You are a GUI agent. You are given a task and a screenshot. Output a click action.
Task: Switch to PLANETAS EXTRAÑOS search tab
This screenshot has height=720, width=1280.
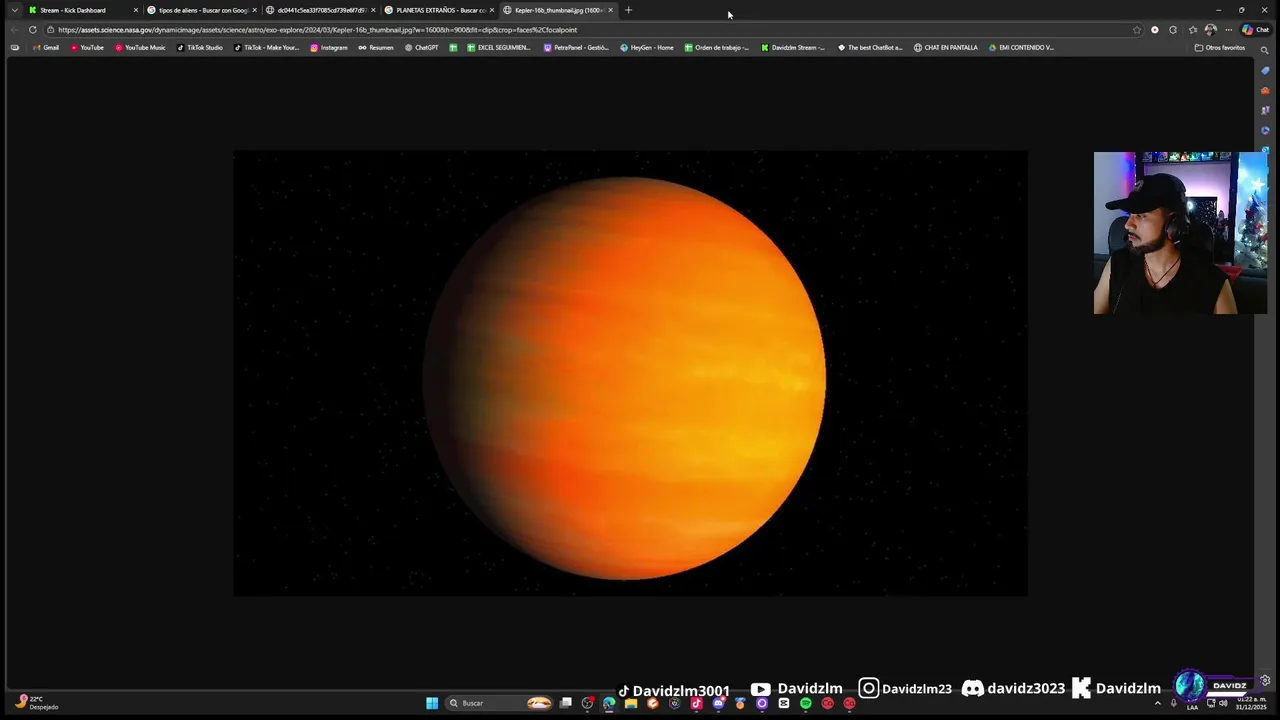coord(438,10)
